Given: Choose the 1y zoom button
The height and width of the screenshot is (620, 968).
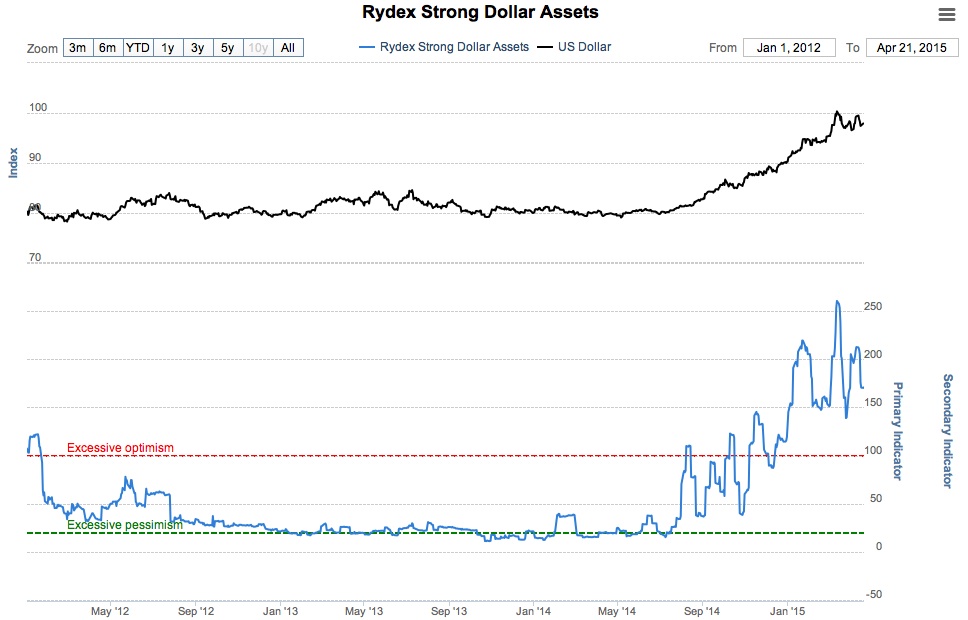Looking at the screenshot, I should point(168,47).
